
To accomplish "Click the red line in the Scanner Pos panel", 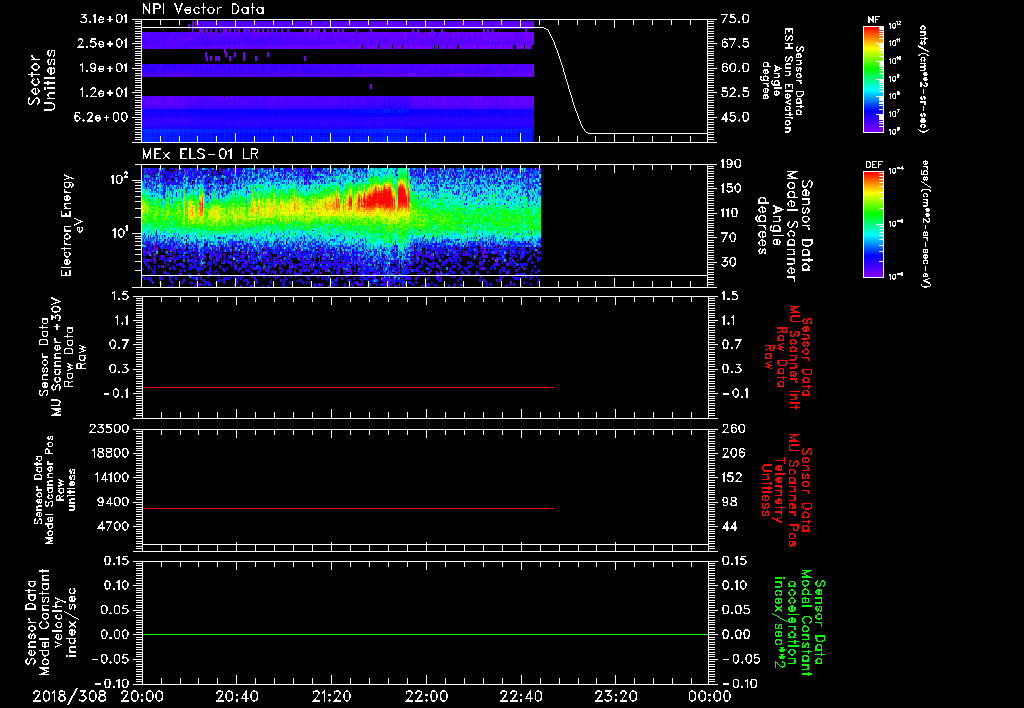I will click(347, 508).
